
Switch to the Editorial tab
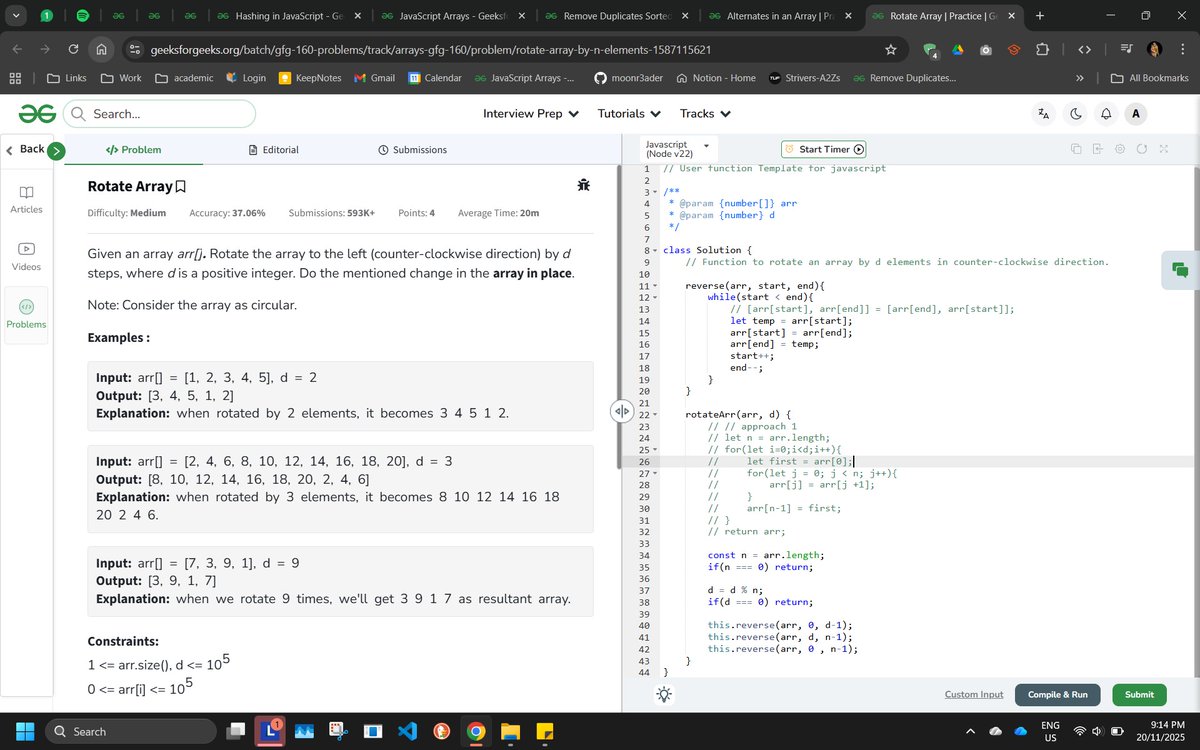[x=273, y=150]
